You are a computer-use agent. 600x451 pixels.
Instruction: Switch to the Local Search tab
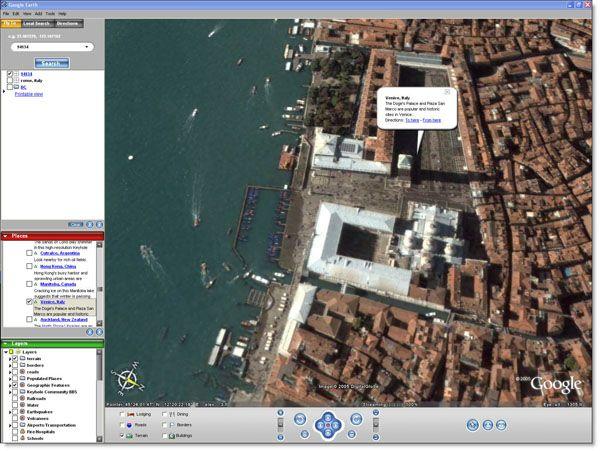pyautogui.click(x=36, y=24)
